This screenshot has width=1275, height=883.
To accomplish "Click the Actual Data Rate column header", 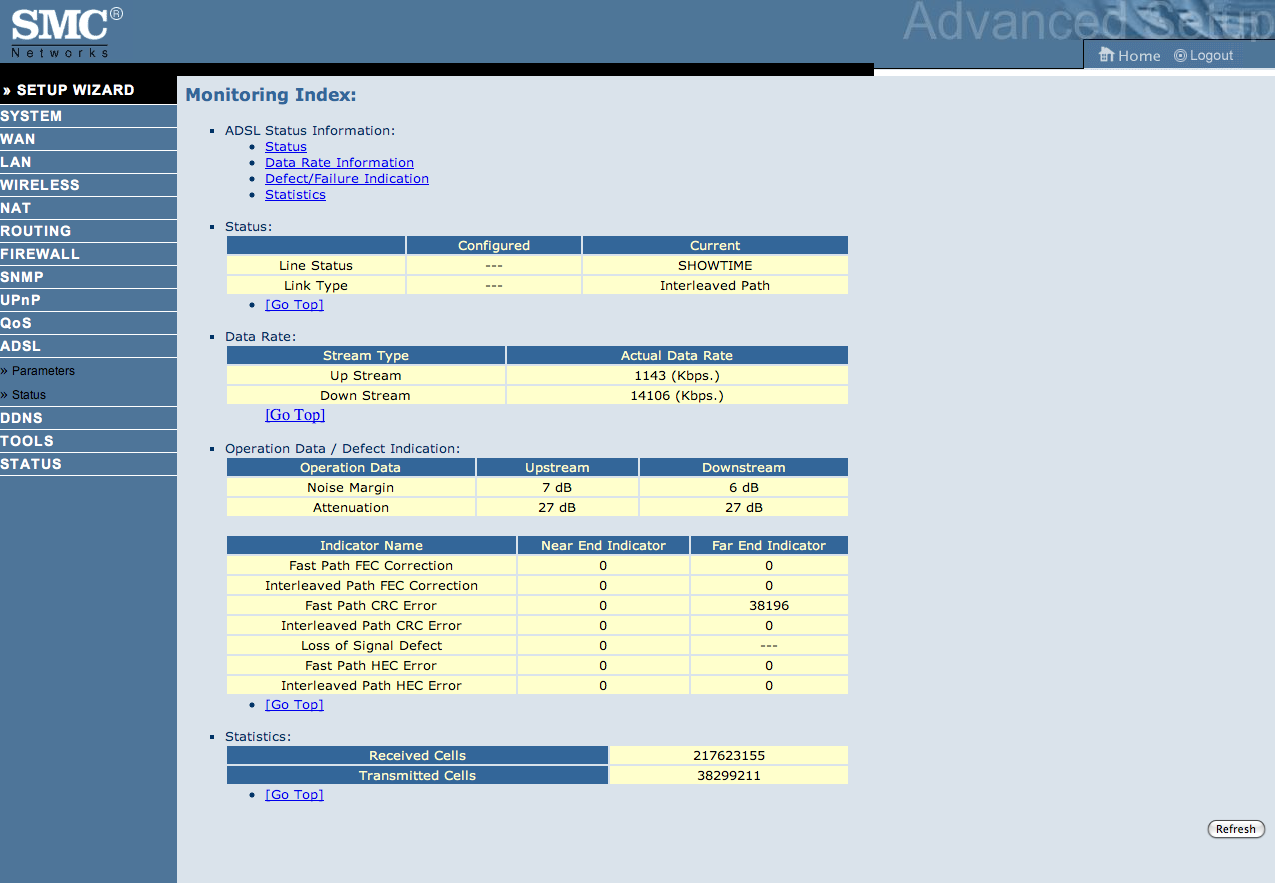I will click(677, 356).
